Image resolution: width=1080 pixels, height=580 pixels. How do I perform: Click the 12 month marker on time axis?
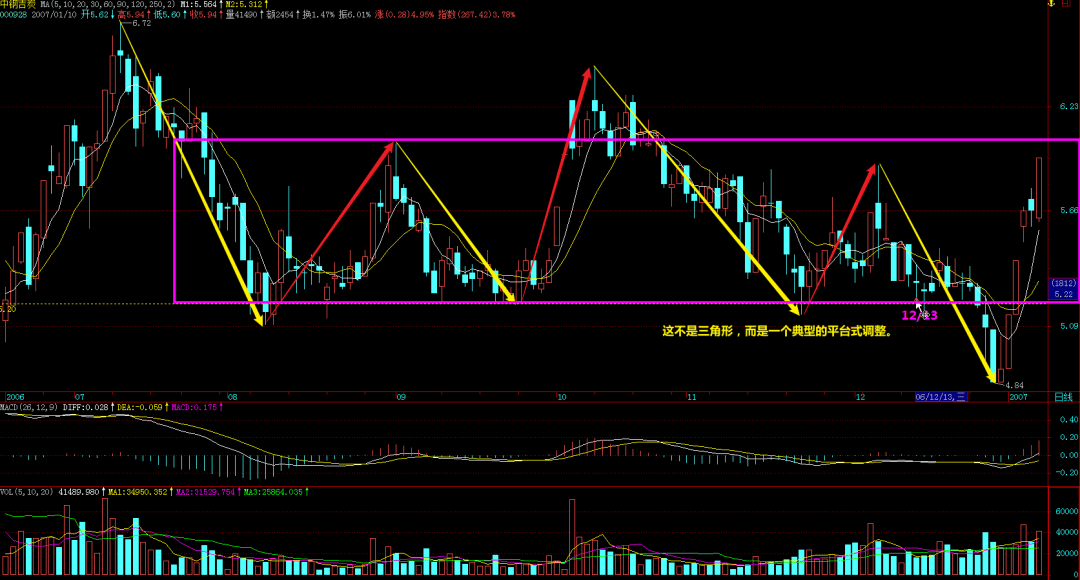[860, 397]
